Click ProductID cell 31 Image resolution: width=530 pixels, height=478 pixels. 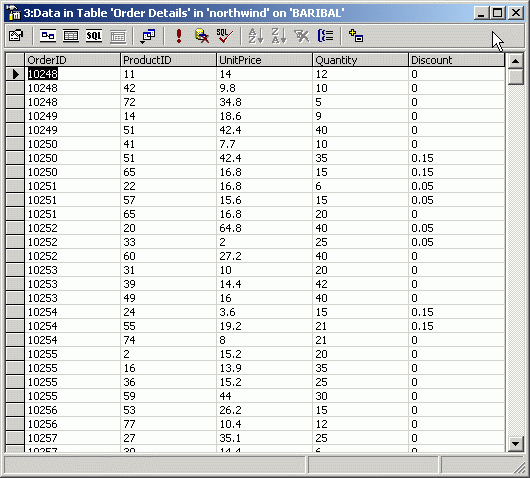(168, 270)
